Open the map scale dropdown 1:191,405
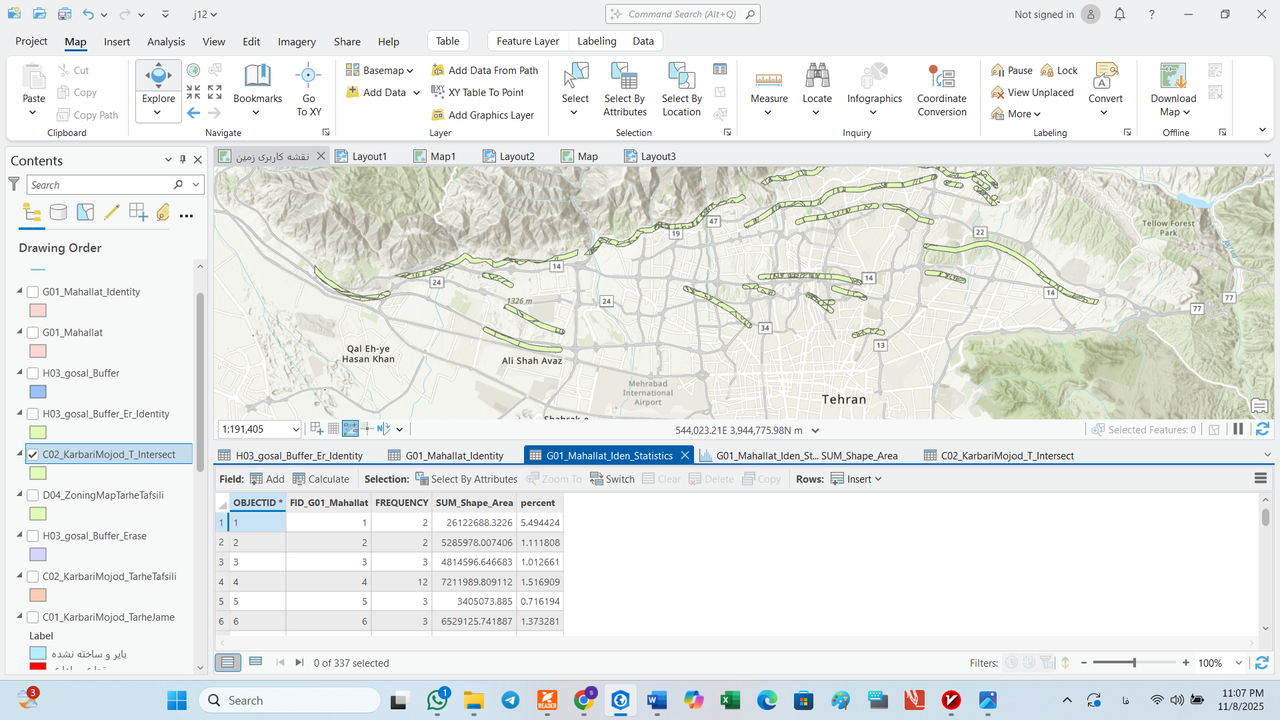Image resolution: width=1280 pixels, height=720 pixels. click(294, 429)
